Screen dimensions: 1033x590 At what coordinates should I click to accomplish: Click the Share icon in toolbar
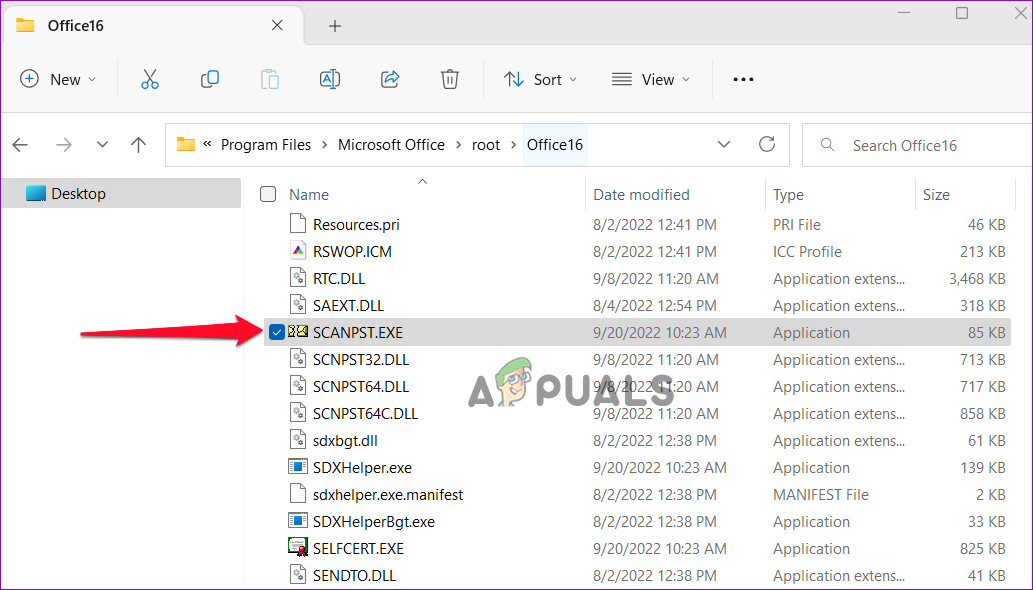[390, 79]
